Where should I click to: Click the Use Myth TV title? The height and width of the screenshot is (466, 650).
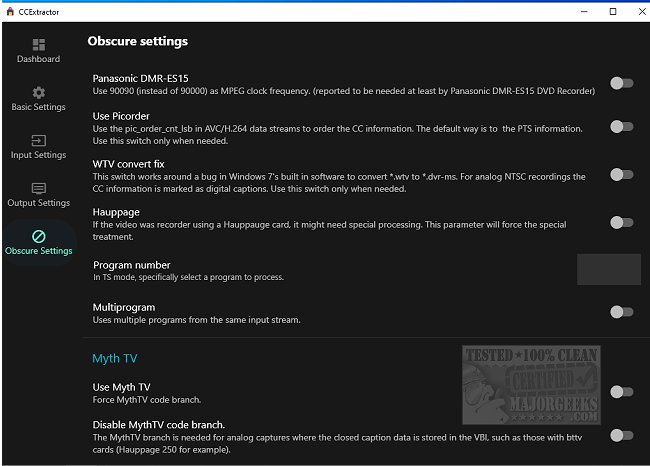[121, 387]
